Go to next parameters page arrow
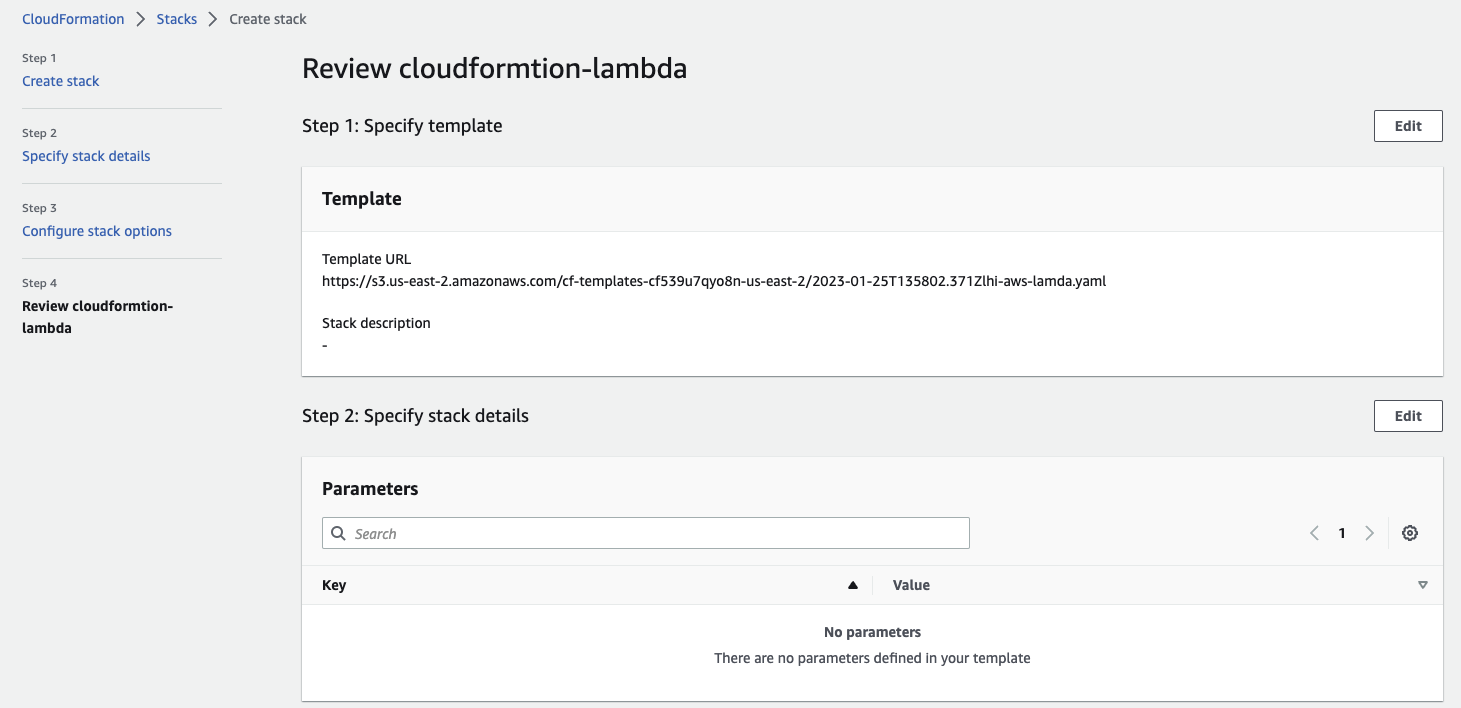The height and width of the screenshot is (708, 1461). pos(1370,533)
